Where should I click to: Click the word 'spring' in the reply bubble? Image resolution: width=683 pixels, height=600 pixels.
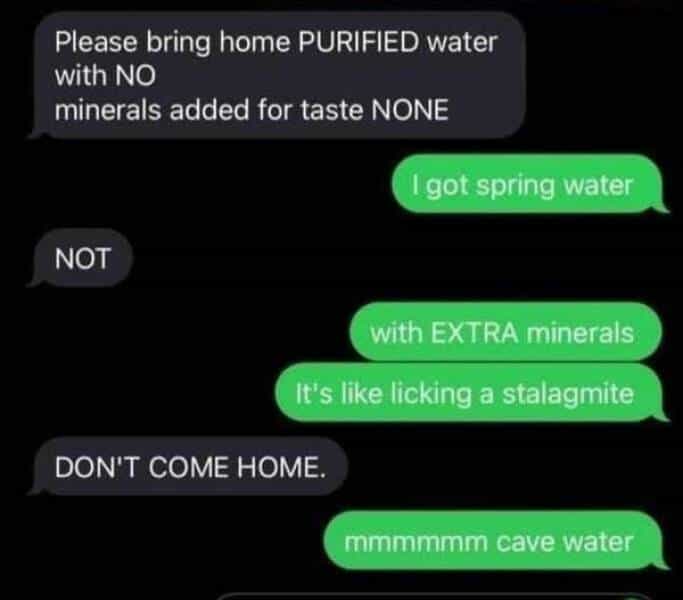[516, 186]
